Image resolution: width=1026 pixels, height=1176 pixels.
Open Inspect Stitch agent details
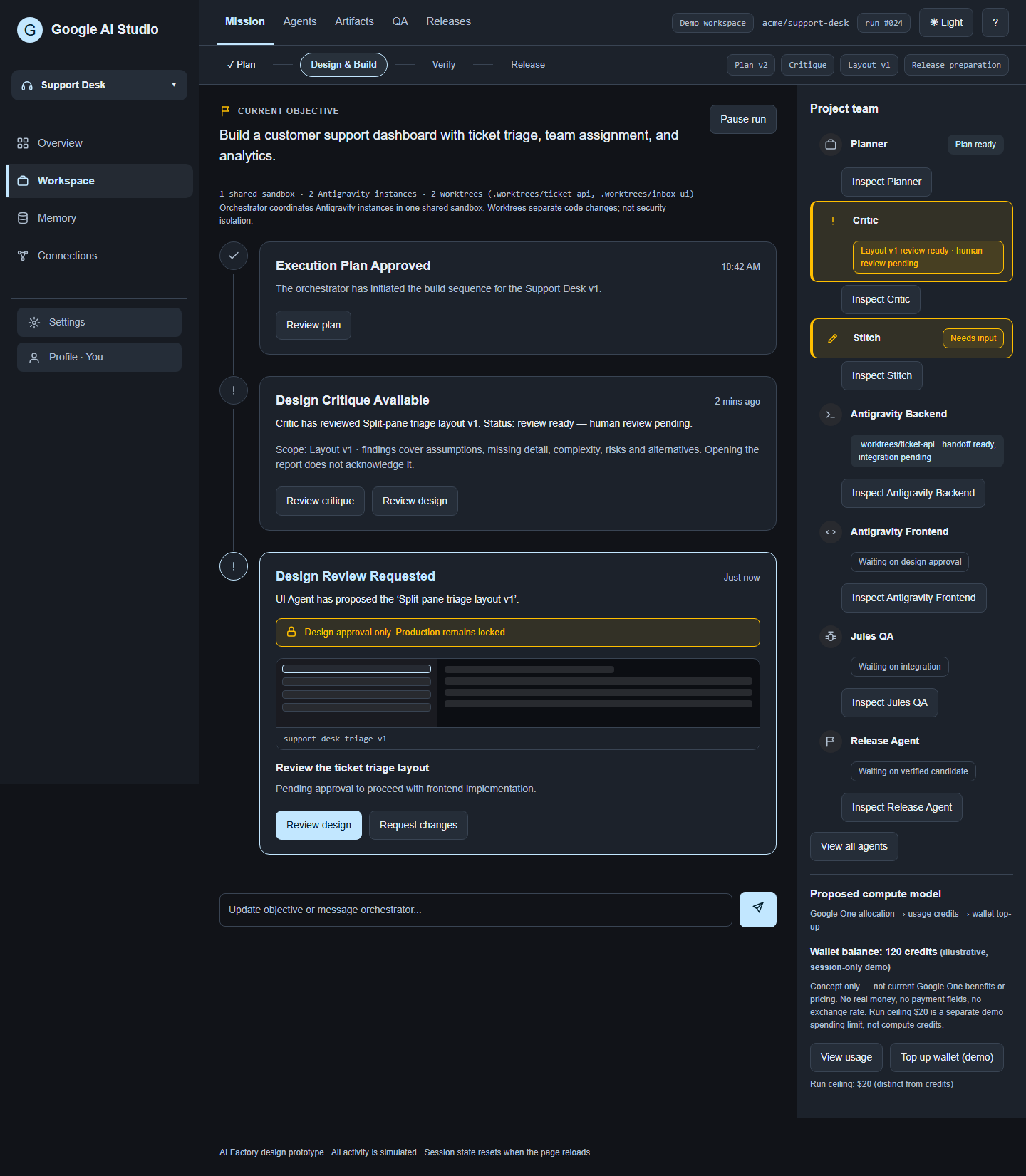(x=882, y=375)
